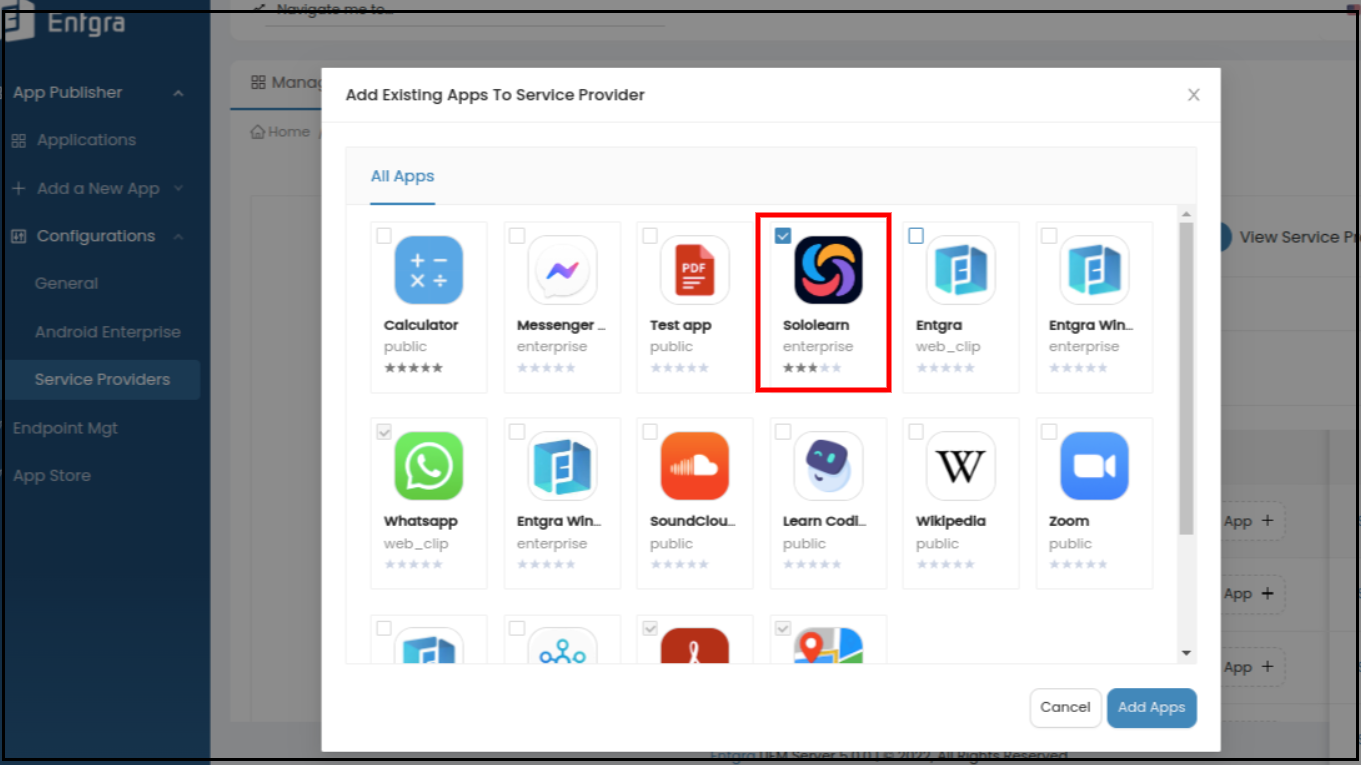1361x765 pixels.
Task: Tick the Test app checkbox
Action: click(x=650, y=236)
